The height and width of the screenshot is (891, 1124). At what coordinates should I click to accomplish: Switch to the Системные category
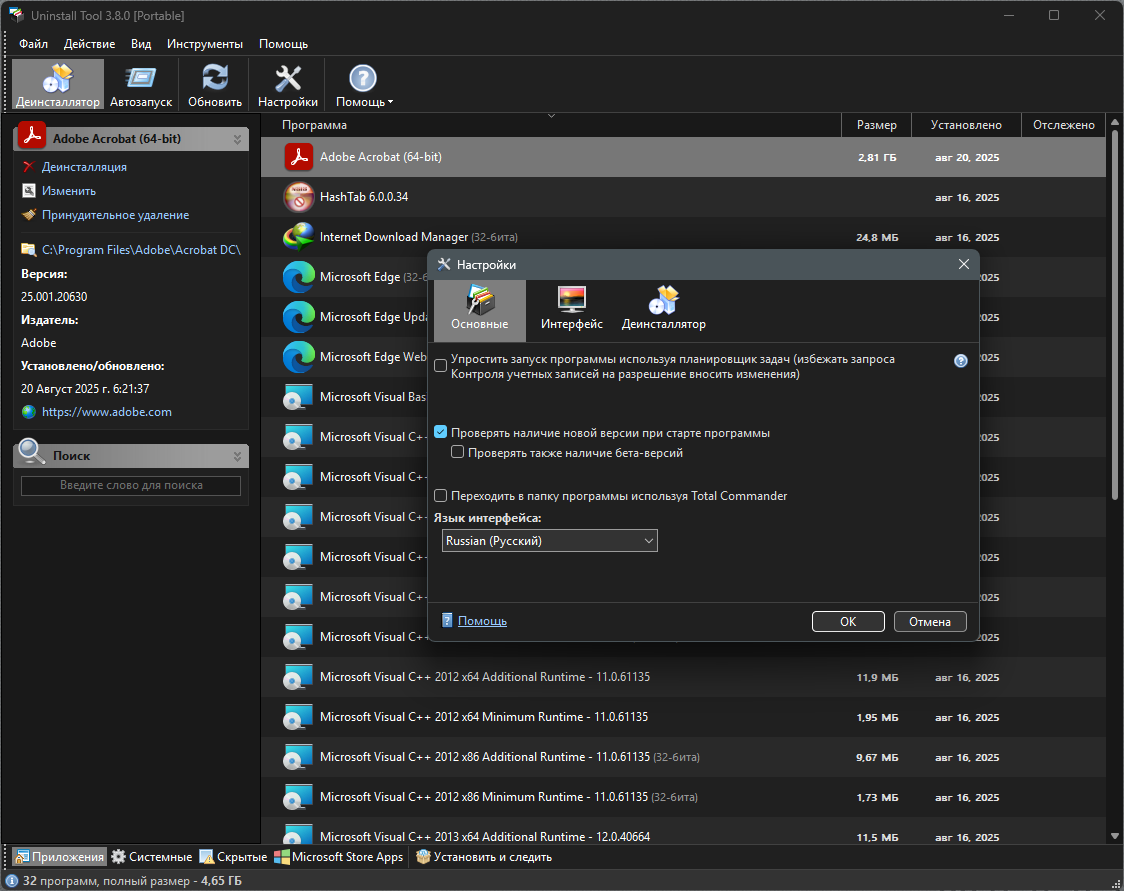click(152, 857)
